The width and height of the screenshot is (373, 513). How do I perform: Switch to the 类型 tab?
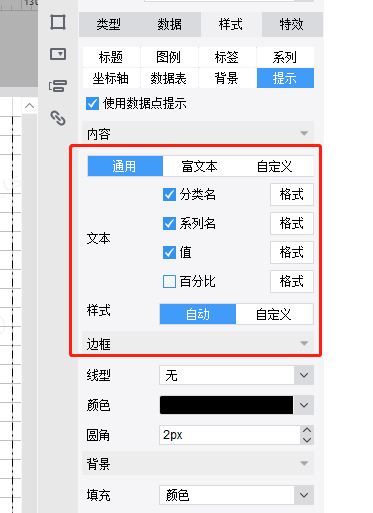[109, 24]
